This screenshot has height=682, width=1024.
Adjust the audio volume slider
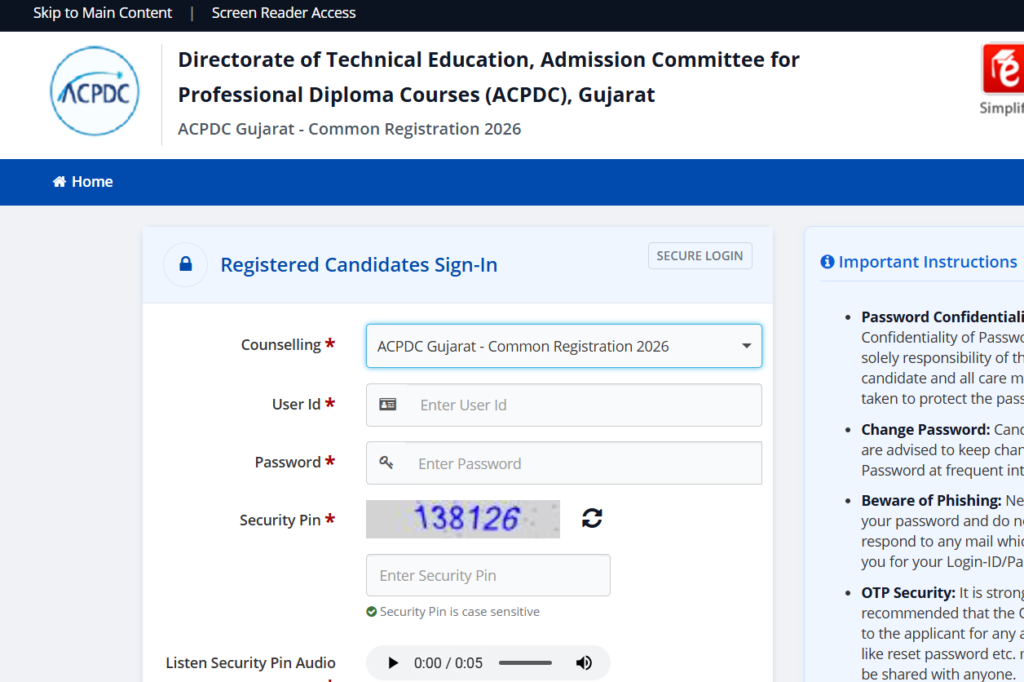[x=525, y=663]
